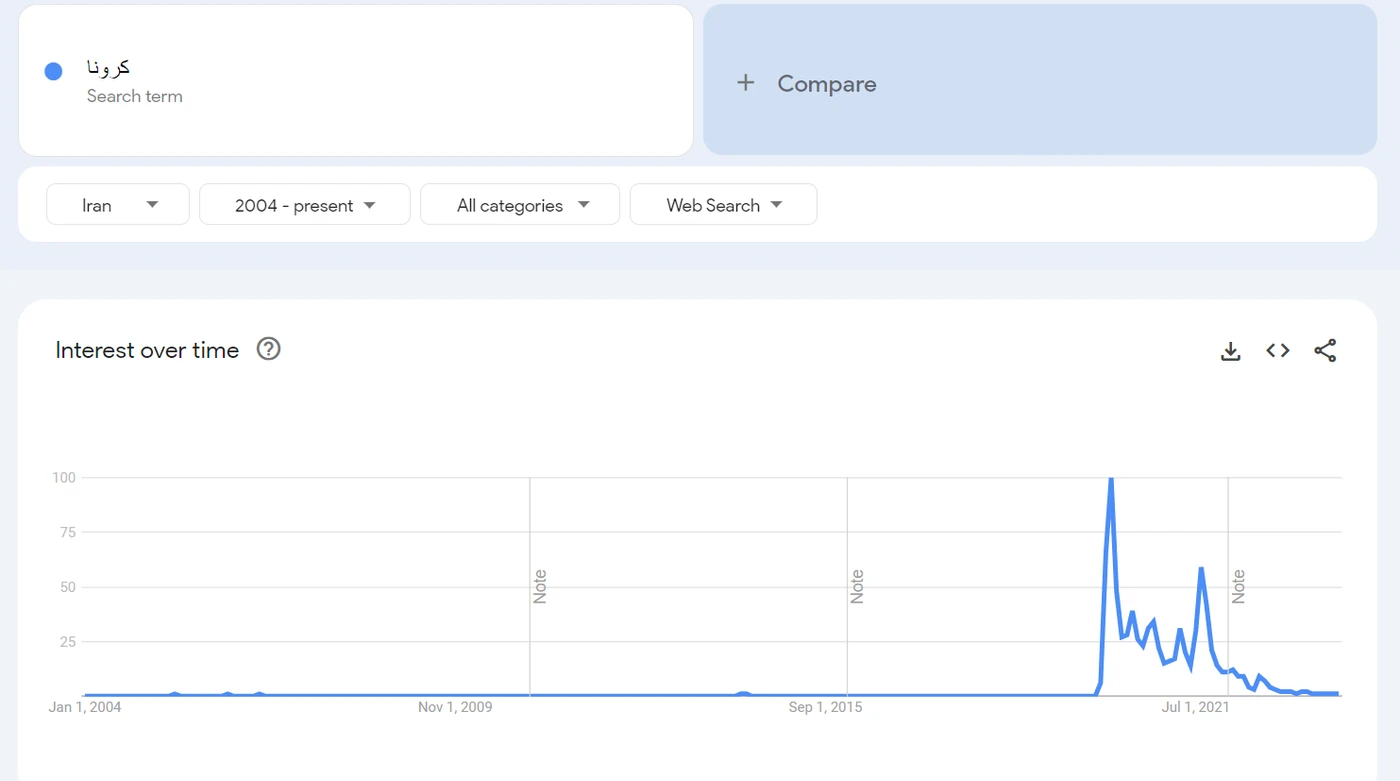This screenshot has height=781, width=1400.
Task: Click the 50 value on the y-axis
Action: 68,587
